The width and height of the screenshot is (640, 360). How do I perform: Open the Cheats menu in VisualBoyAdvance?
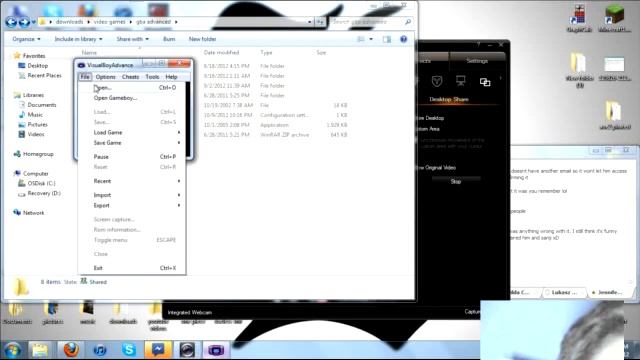(130, 77)
